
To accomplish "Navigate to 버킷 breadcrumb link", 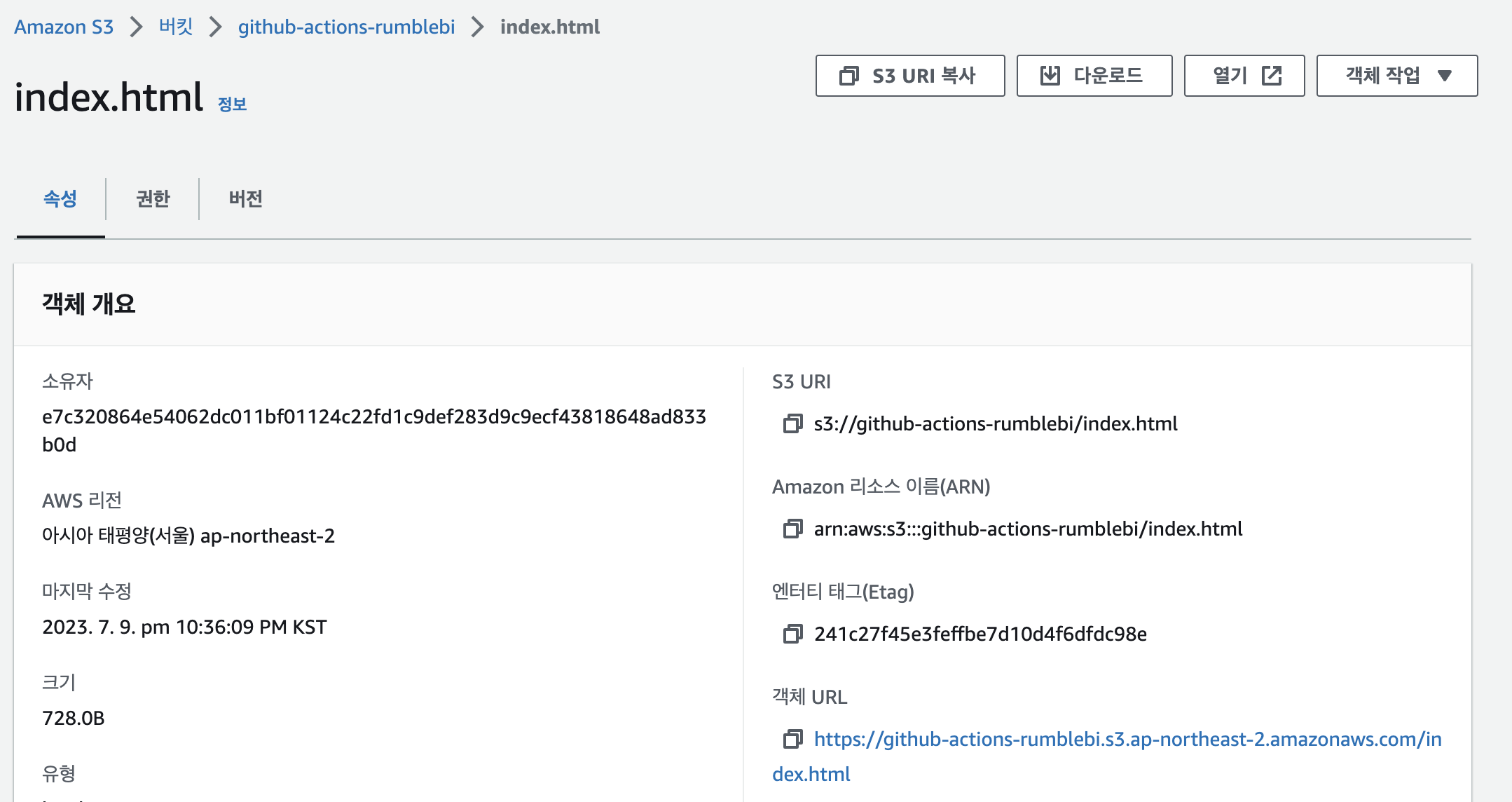I will pyautogui.click(x=176, y=27).
